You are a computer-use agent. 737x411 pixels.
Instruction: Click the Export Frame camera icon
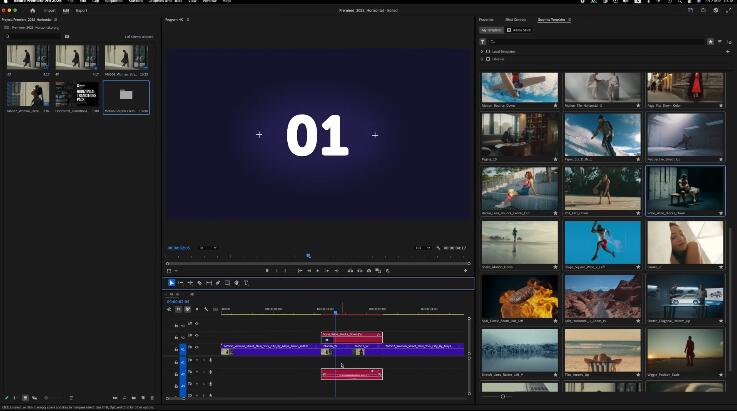(369, 270)
